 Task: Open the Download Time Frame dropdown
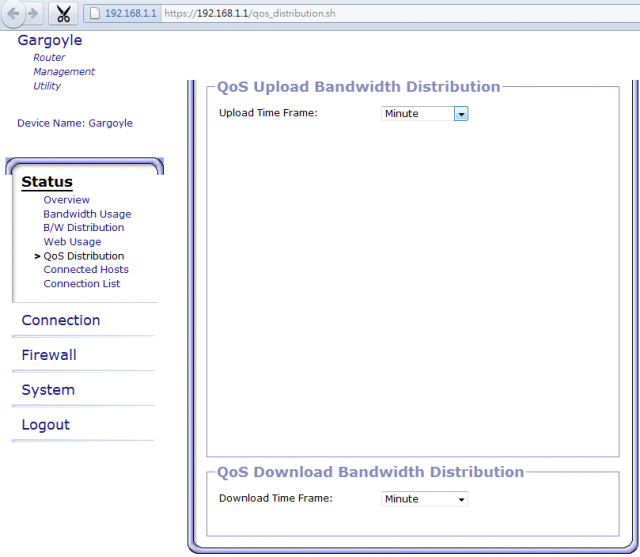(x=424, y=499)
